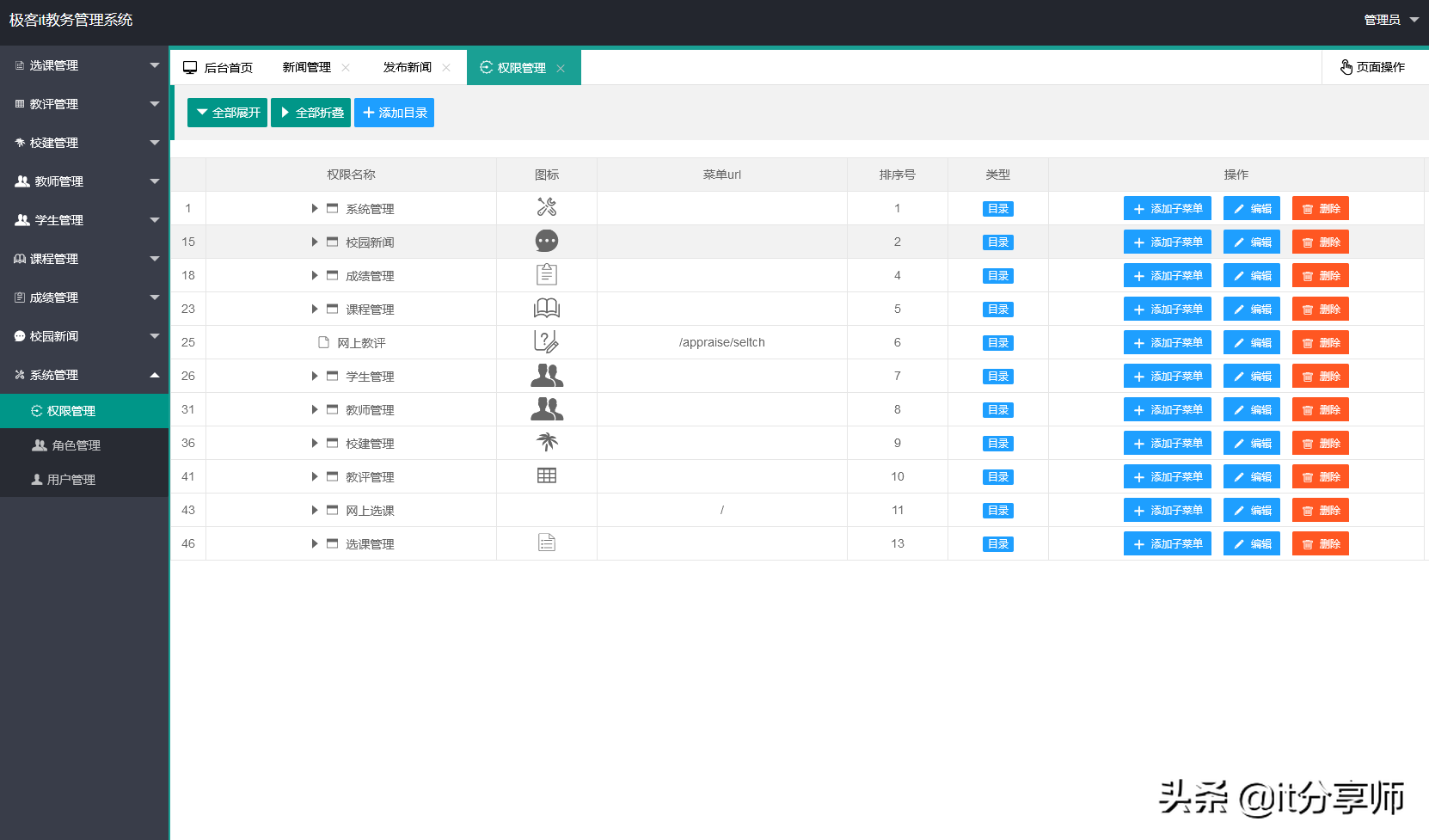Click 编辑 on the 校园新闻 row

point(1251,241)
